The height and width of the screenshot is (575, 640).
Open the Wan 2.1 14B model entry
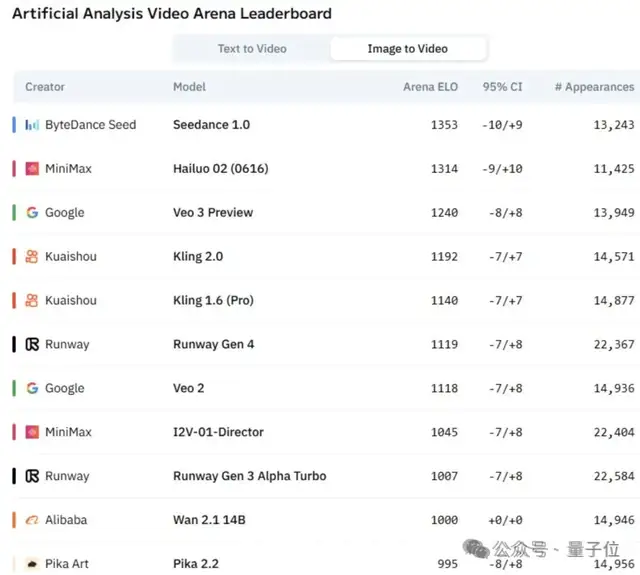[209, 521]
